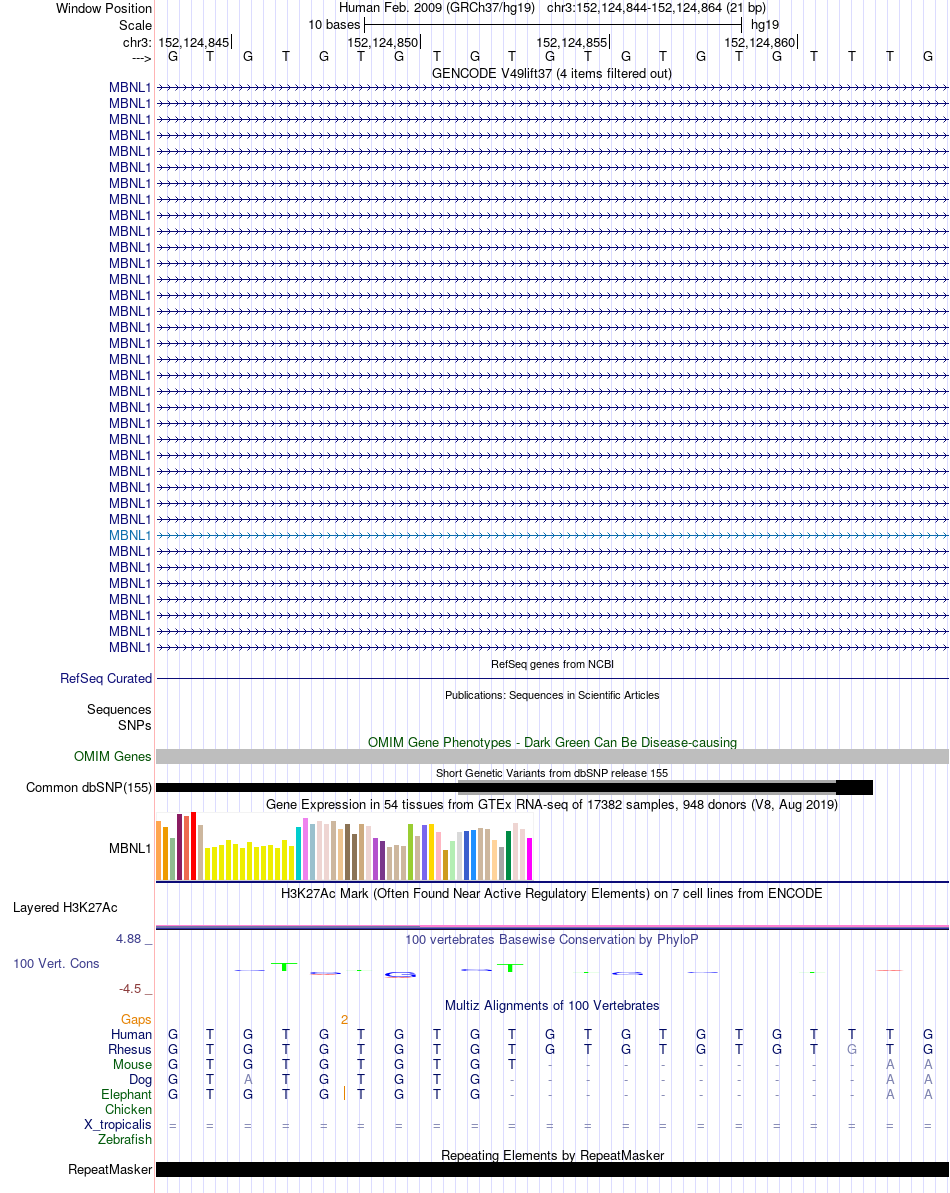The image size is (950, 1193).
Task: Click the 'Rhesus' alignment row label
Action: coord(130,1050)
